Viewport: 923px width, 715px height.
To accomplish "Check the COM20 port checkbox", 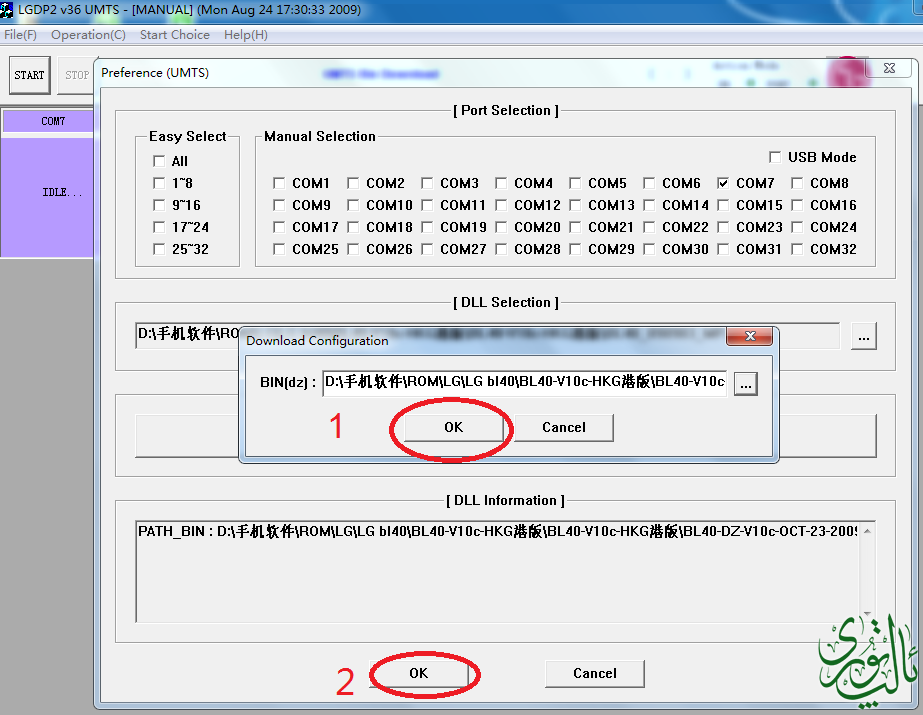I will [501, 227].
